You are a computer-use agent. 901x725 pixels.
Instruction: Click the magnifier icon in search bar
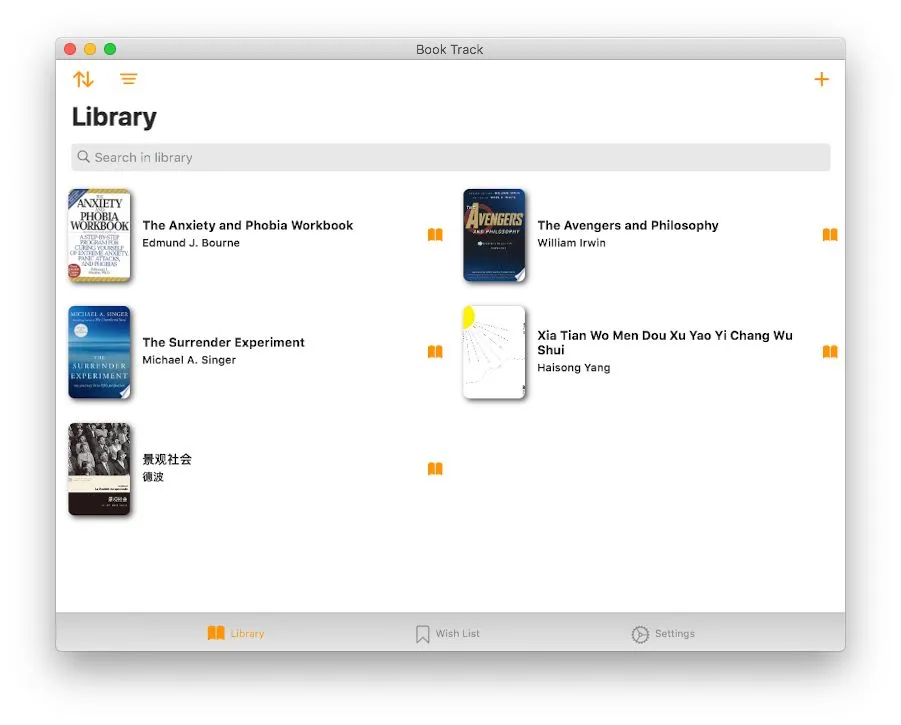tap(83, 157)
